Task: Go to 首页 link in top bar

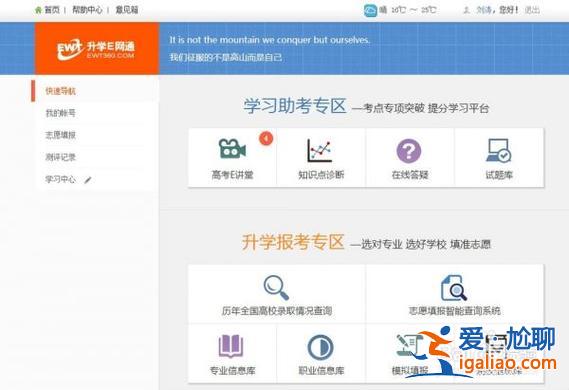Action: point(52,10)
